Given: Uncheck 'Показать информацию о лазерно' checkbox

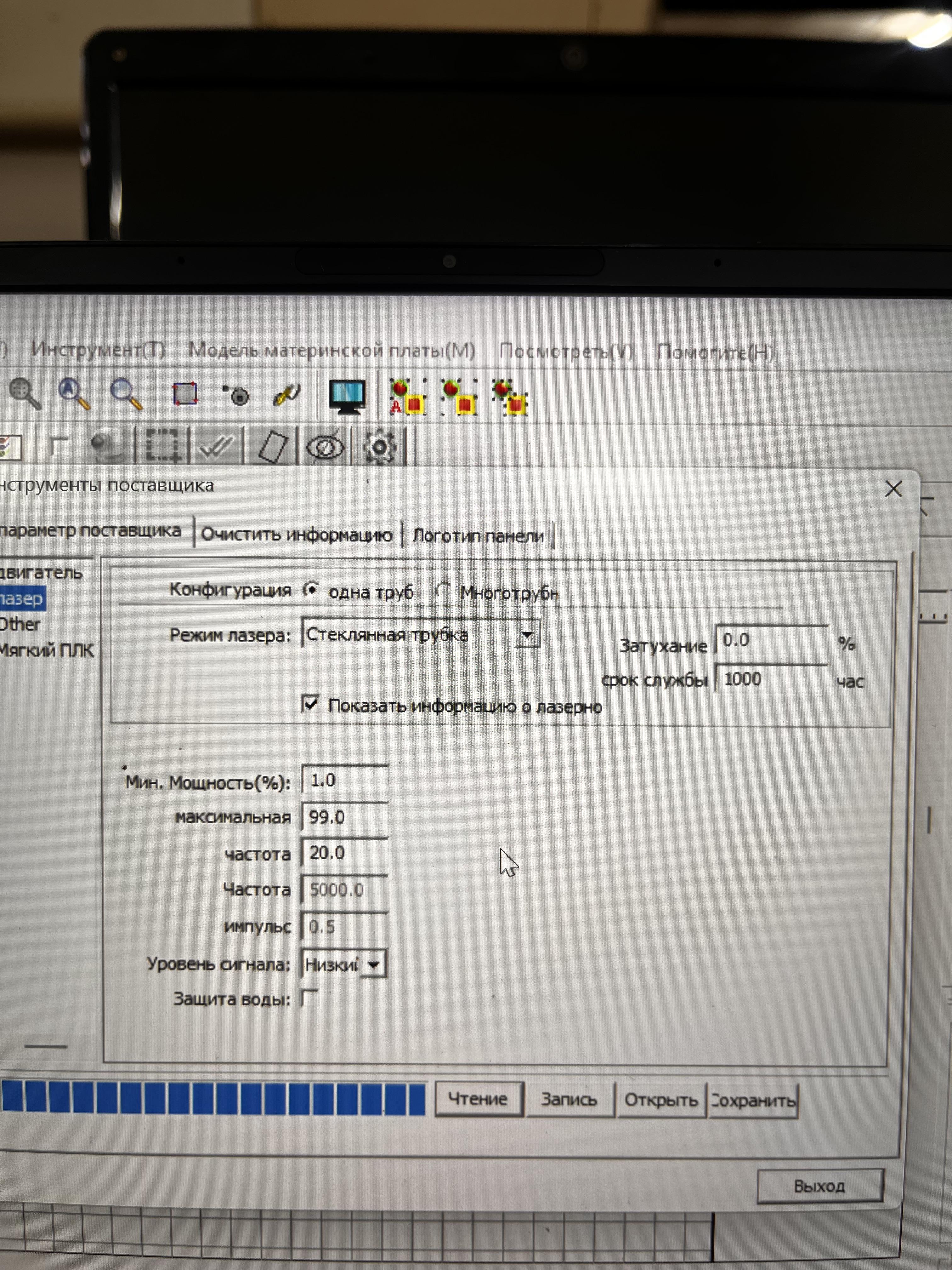Looking at the screenshot, I should click(x=310, y=704).
